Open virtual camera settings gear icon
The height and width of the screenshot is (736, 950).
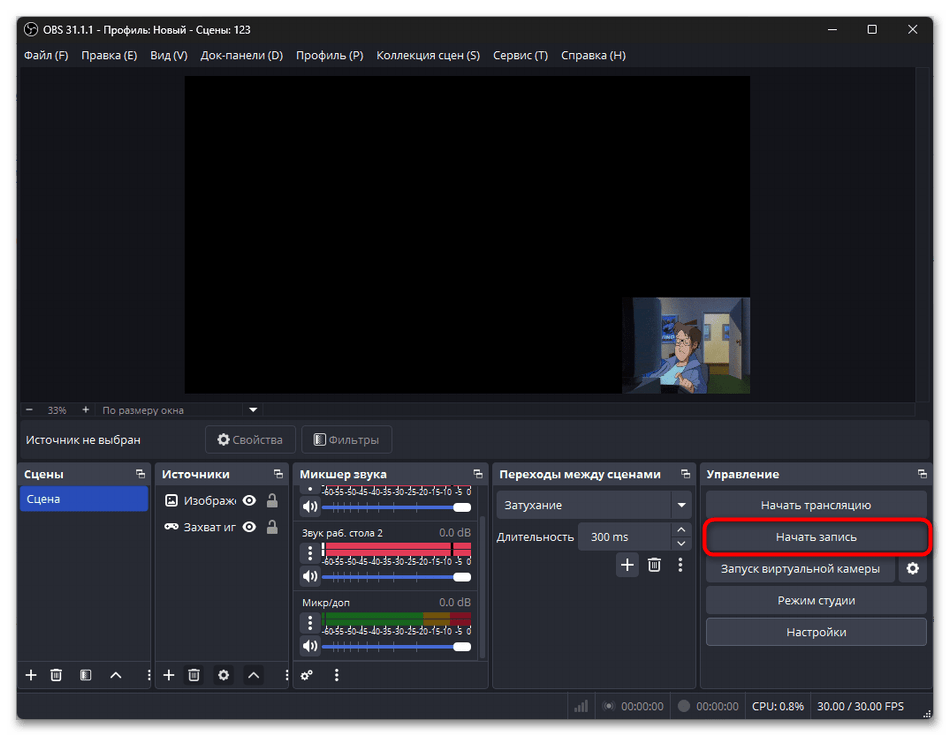[912, 569]
